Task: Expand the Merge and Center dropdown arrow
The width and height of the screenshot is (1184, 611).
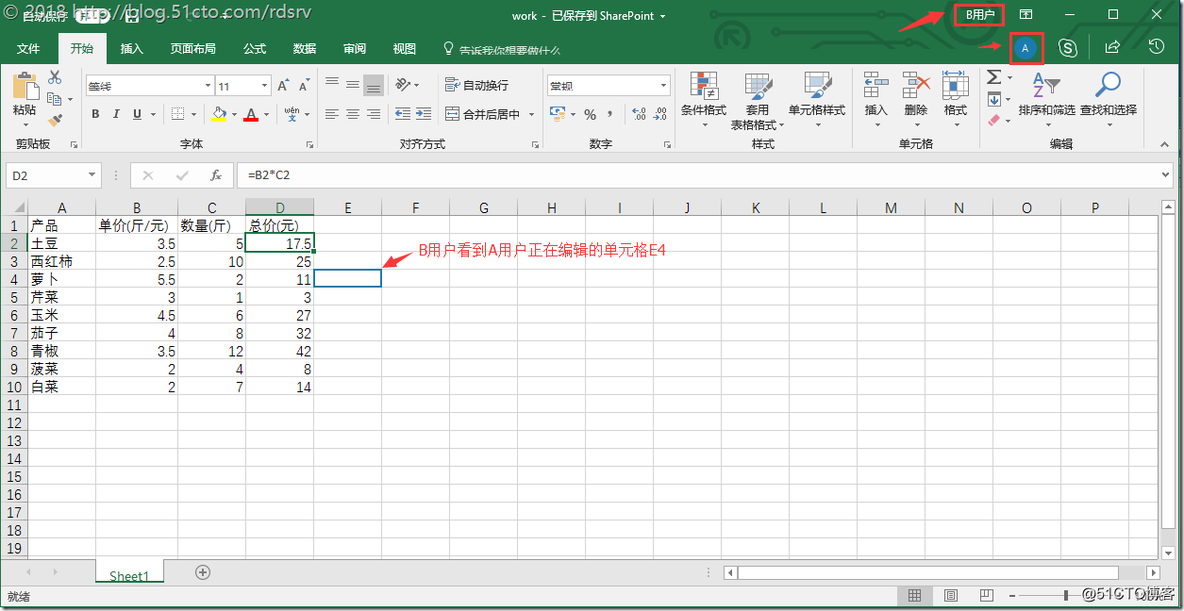Action: pyautogui.click(x=532, y=115)
